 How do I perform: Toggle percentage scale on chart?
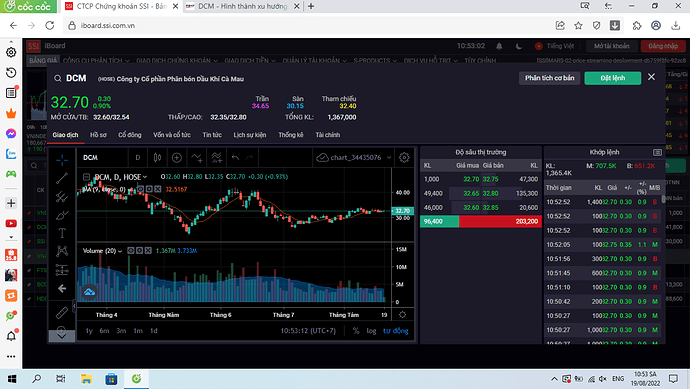pyautogui.click(x=356, y=331)
